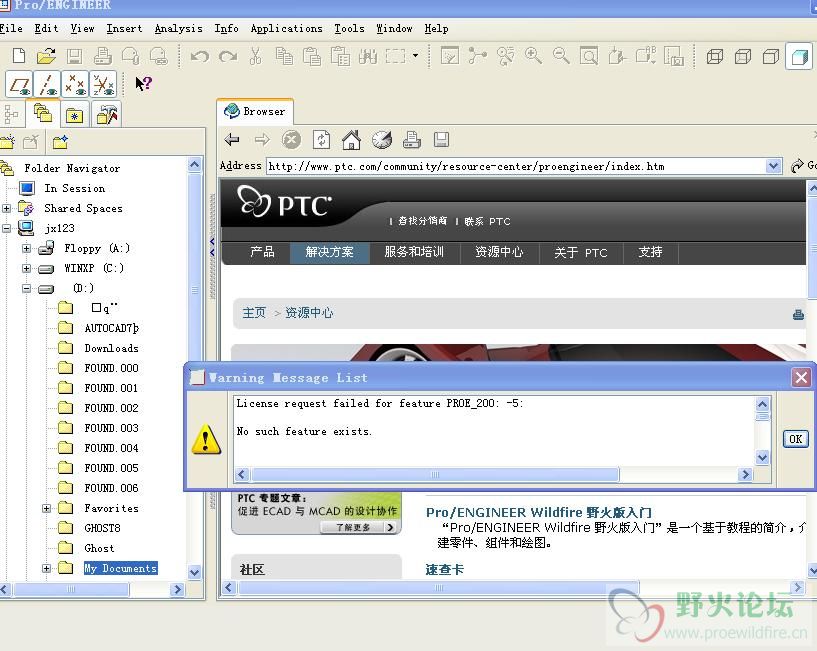The height and width of the screenshot is (651, 817).
Task: Switch to Model Tree navigator tab
Action: [12, 113]
